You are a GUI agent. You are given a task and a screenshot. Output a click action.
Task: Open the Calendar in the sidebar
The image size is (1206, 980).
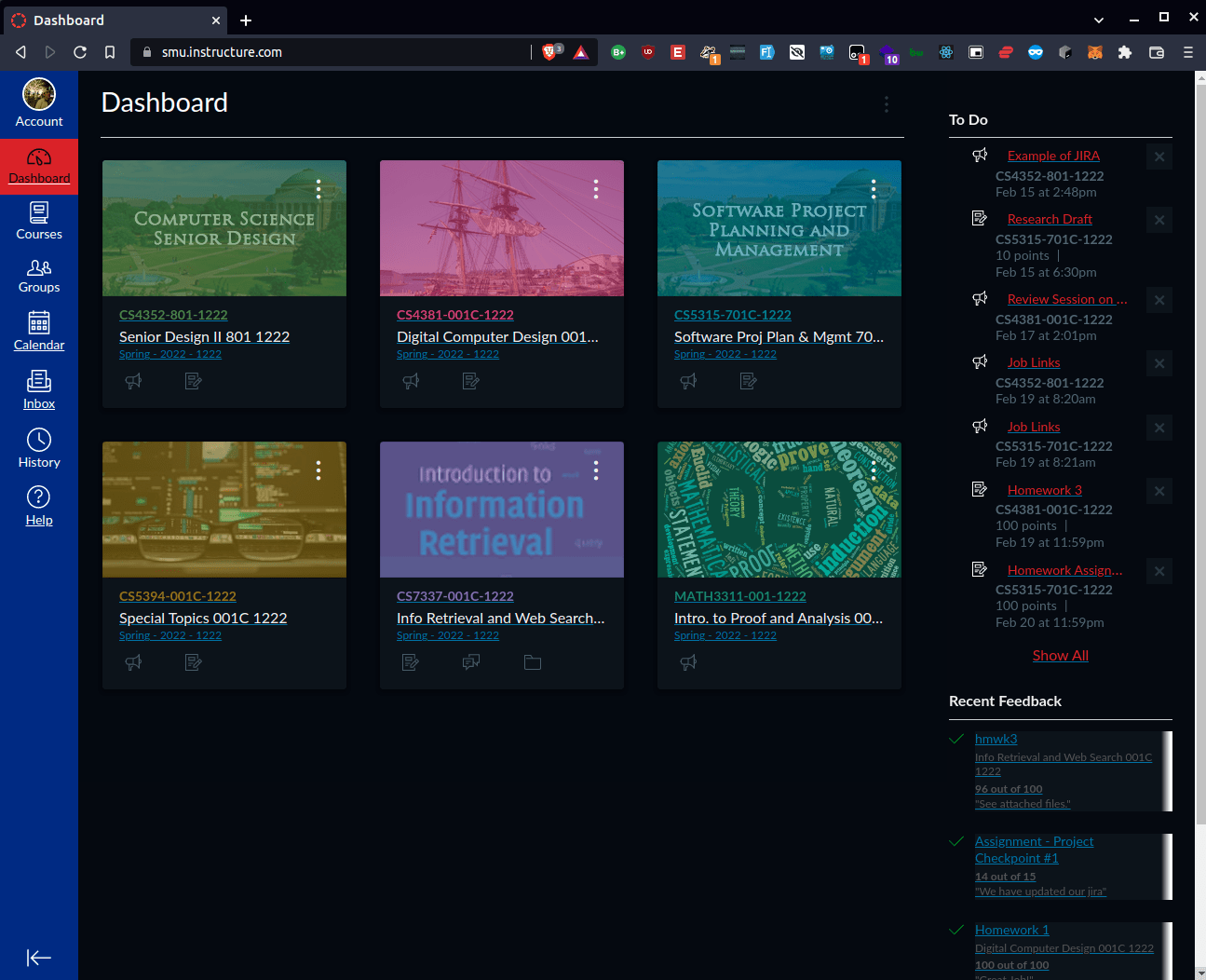click(39, 331)
